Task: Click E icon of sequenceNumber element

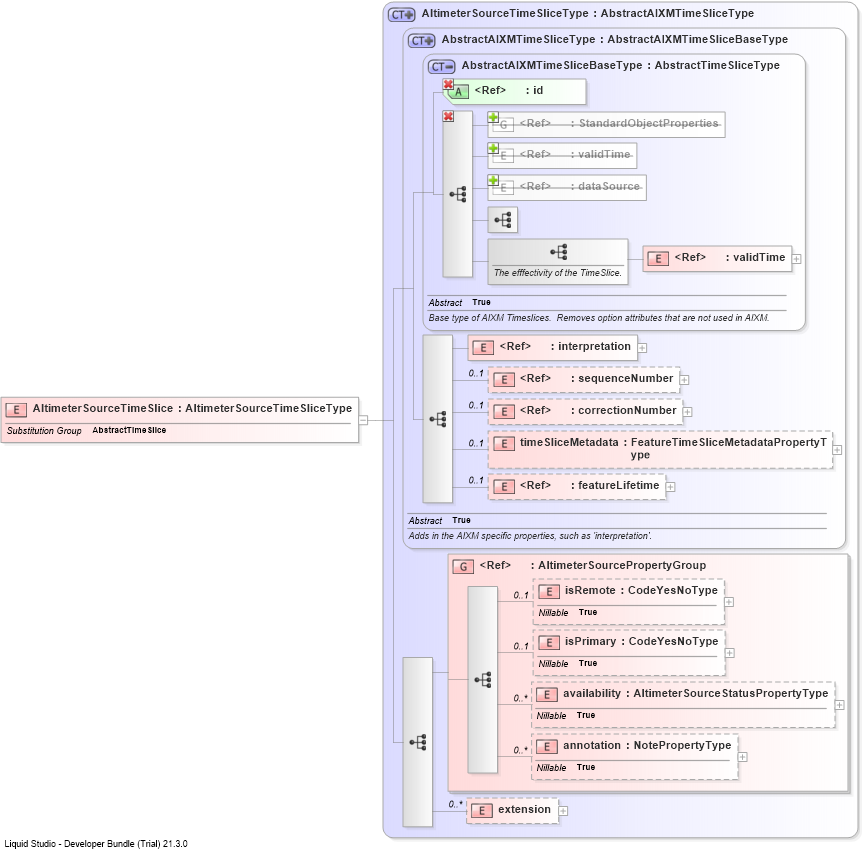Action: click(x=503, y=379)
